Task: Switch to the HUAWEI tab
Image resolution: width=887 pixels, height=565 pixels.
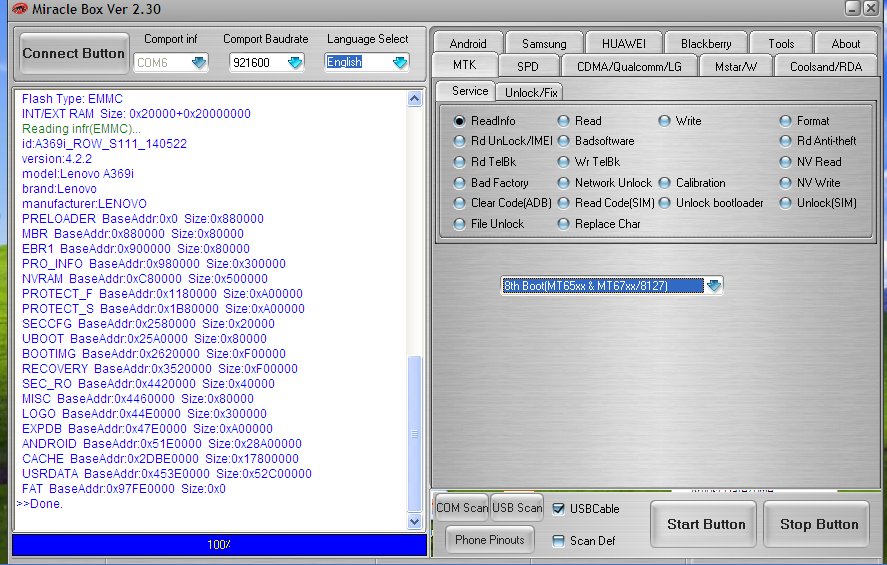Action: point(624,44)
